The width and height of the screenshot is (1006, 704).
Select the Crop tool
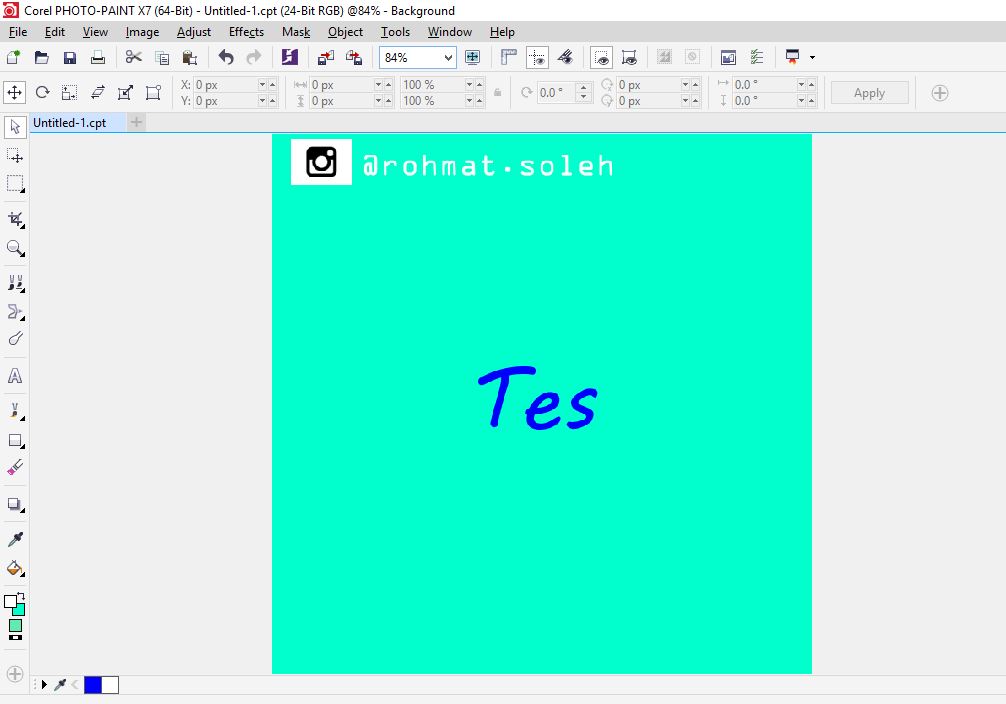(x=15, y=220)
